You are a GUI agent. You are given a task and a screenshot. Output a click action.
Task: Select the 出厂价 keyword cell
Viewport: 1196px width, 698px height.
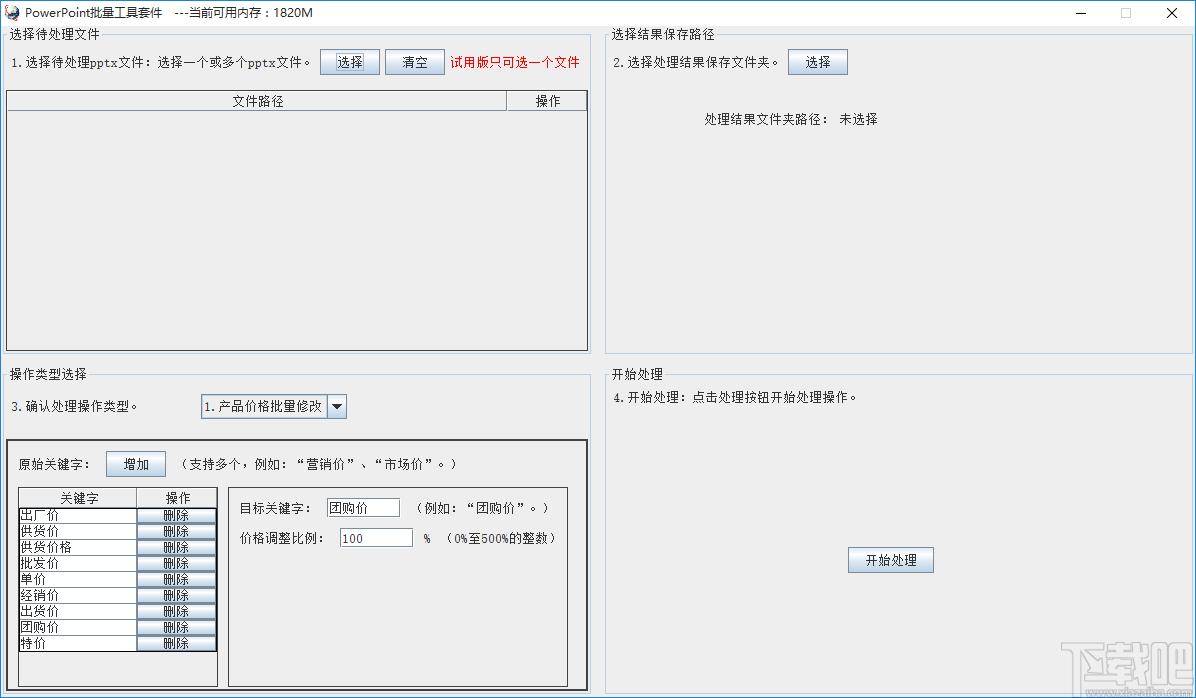(78, 516)
